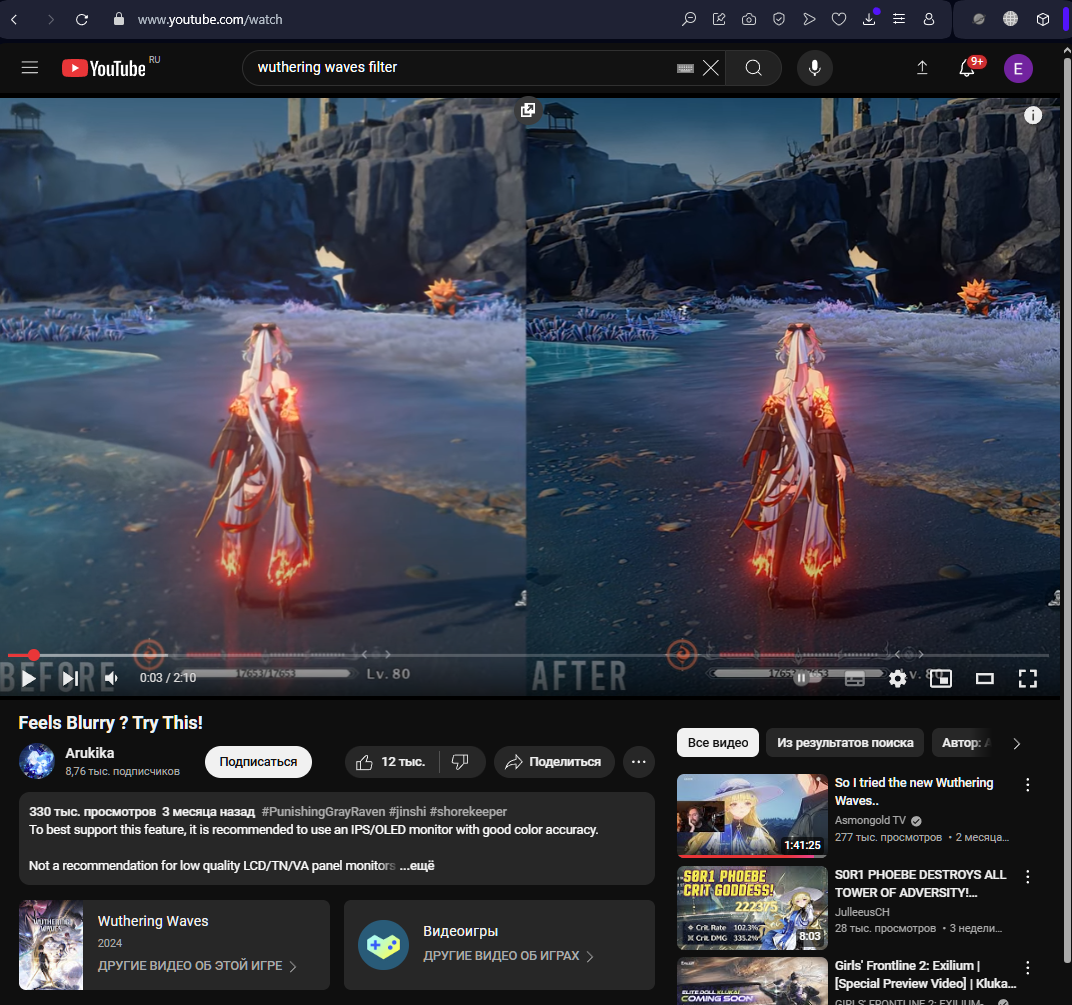Go to the YouTube home logo
Screen dimensions: 1072x1005
click(x=104, y=68)
